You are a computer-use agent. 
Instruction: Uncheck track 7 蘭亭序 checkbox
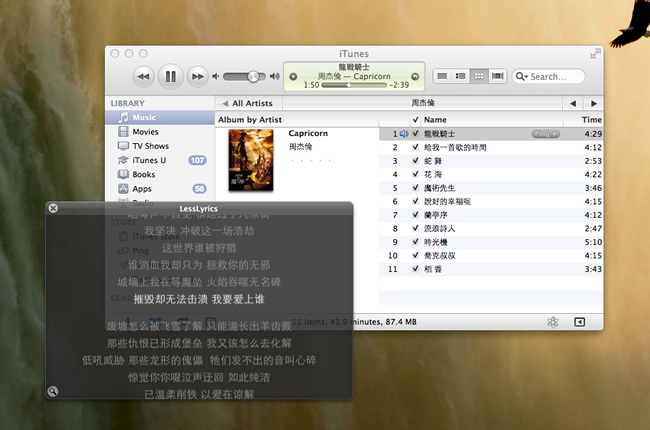415,215
